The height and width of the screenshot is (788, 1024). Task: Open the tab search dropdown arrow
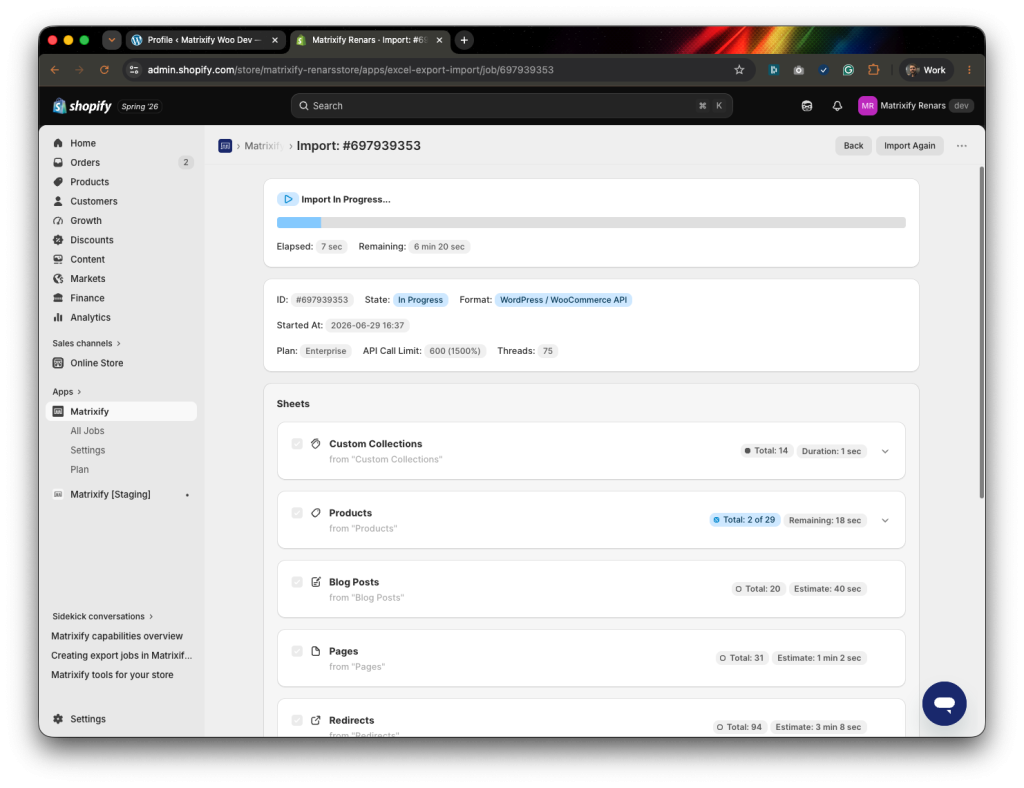112,40
